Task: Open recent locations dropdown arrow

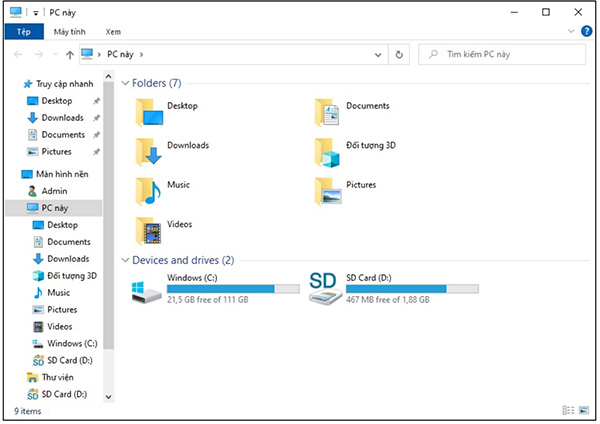Action: click(55, 55)
